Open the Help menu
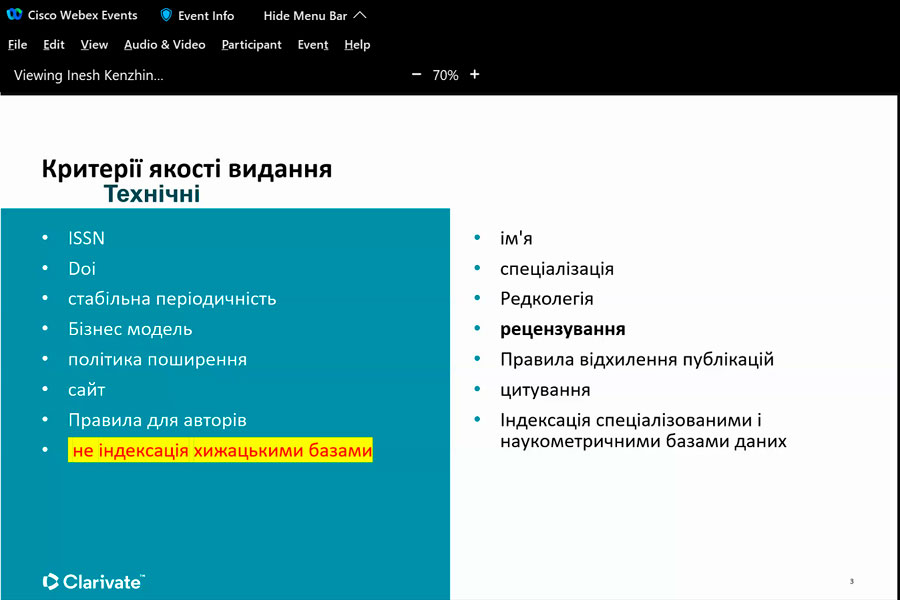This screenshot has height=600, width=900. (x=357, y=45)
